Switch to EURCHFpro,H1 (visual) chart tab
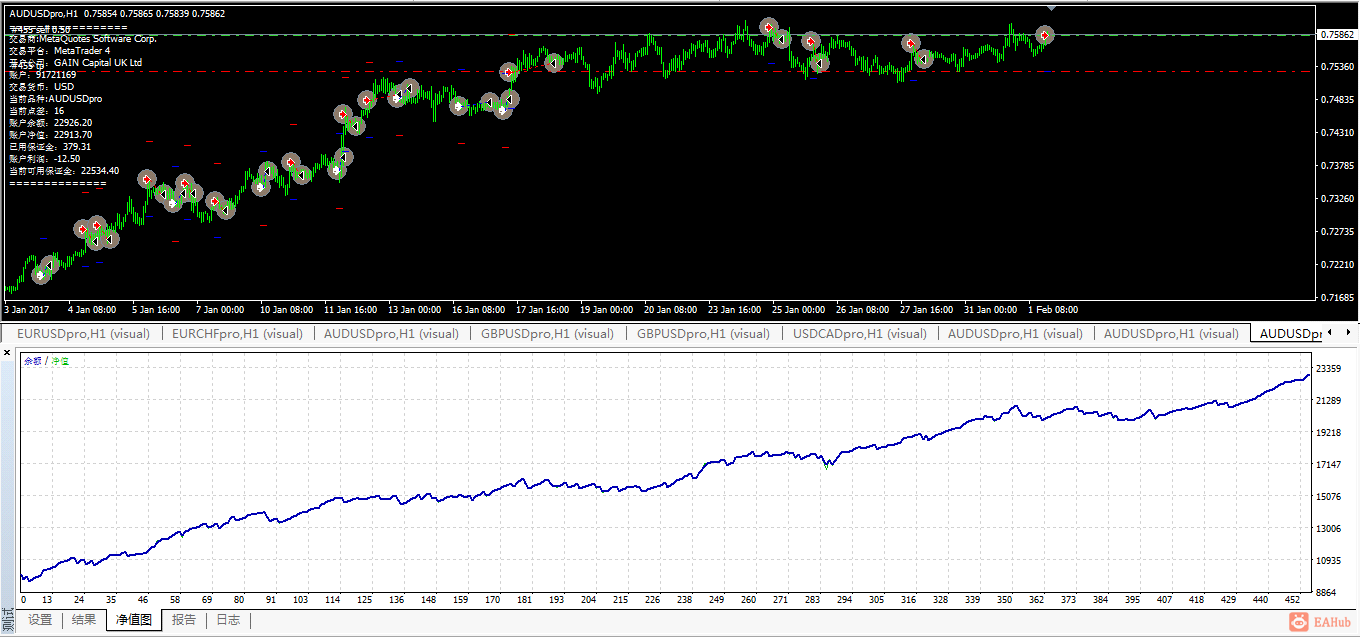Viewport: 1360px width, 637px height. coord(237,334)
